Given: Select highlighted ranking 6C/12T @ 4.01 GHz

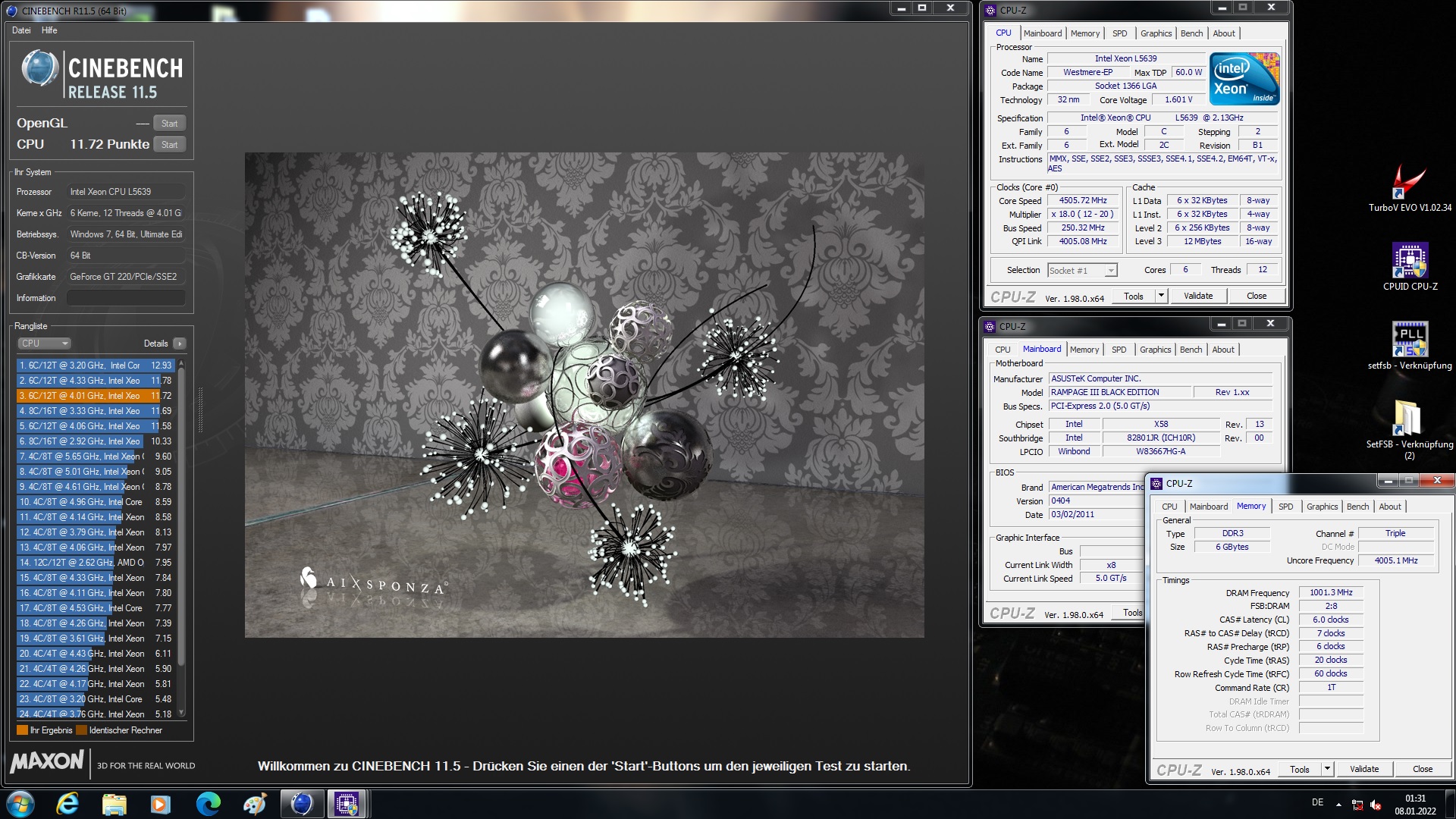Looking at the screenshot, I should (x=96, y=396).
